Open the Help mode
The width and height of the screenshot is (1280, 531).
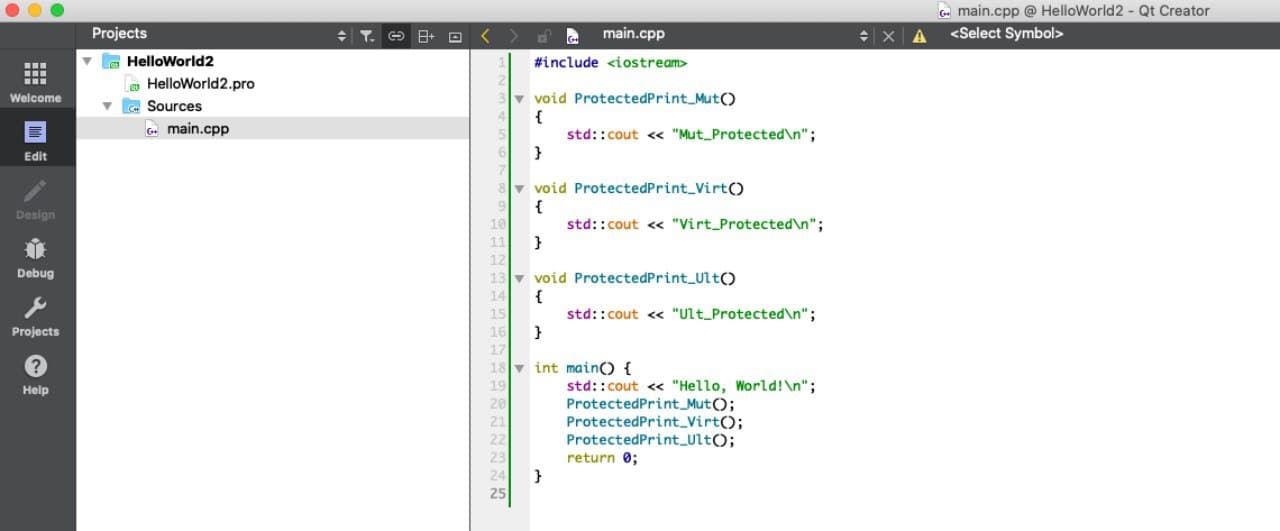36,374
